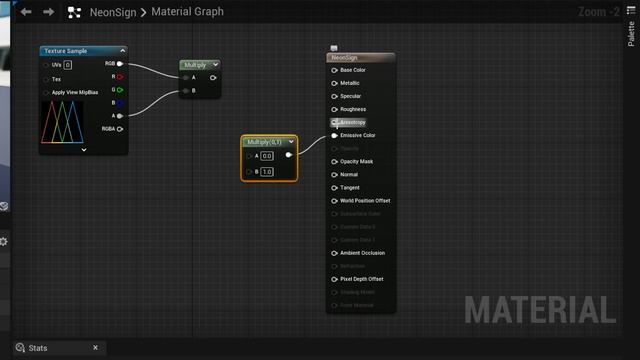Click the Metallic input pin

pos(334,83)
